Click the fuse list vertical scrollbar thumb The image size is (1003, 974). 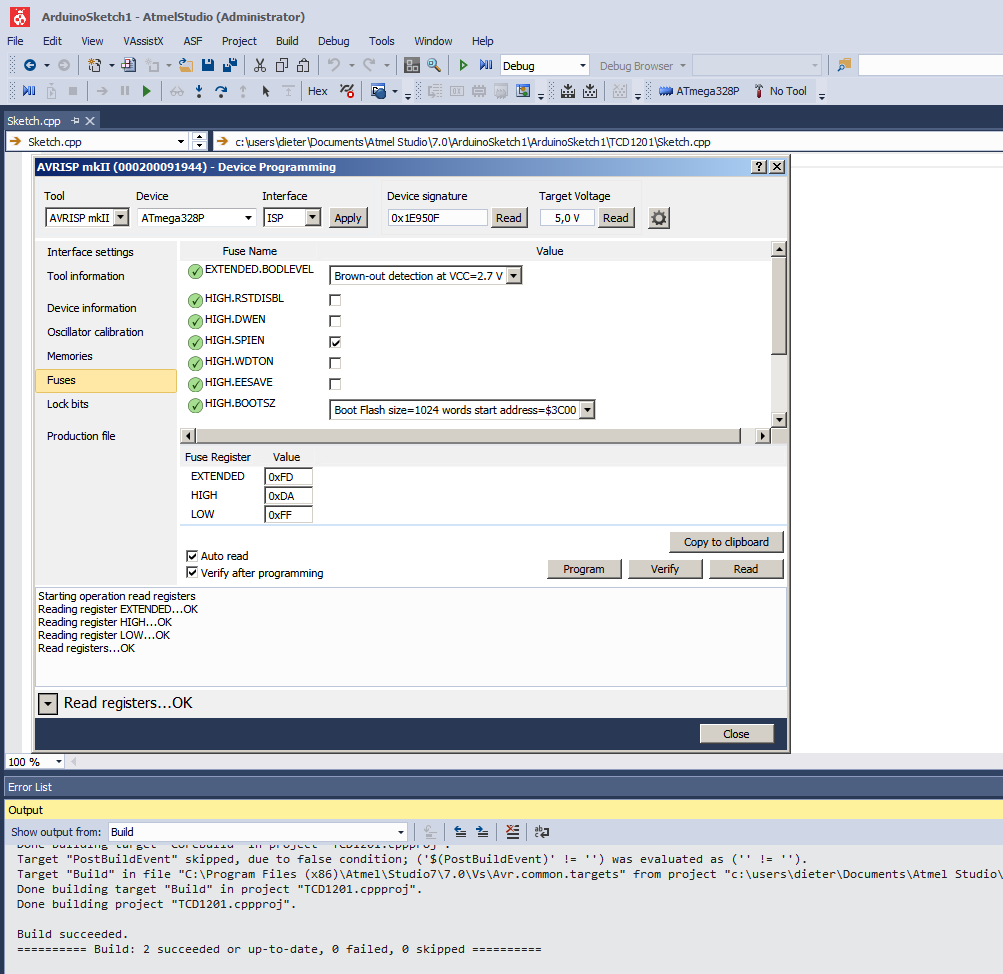click(778, 306)
